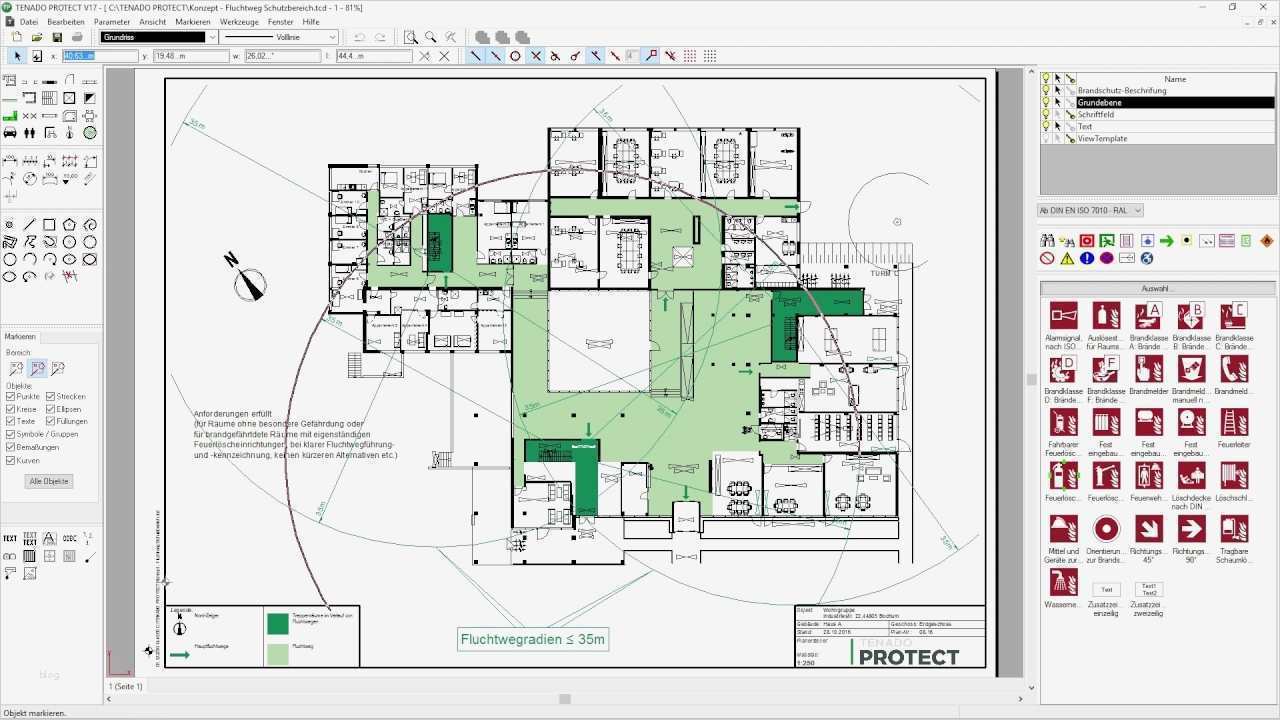This screenshot has width=1280, height=720.
Task: Choose the Wasserbenebelung shower symbol
Action: coord(1063,582)
